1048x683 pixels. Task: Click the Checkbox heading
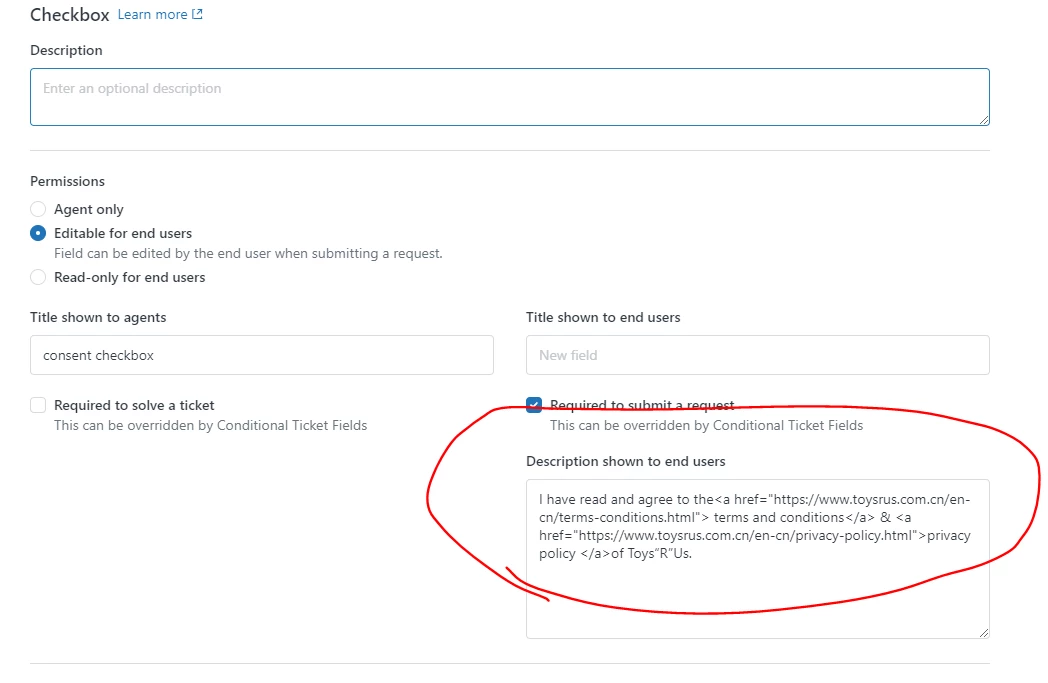click(x=70, y=15)
